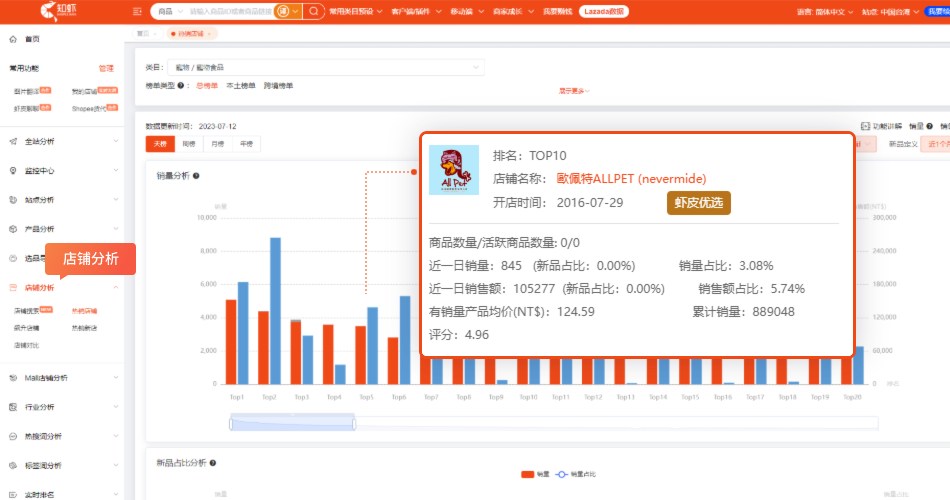Open the 热销新店 submenu item
This screenshot has height=500, width=950.
(84, 328)
